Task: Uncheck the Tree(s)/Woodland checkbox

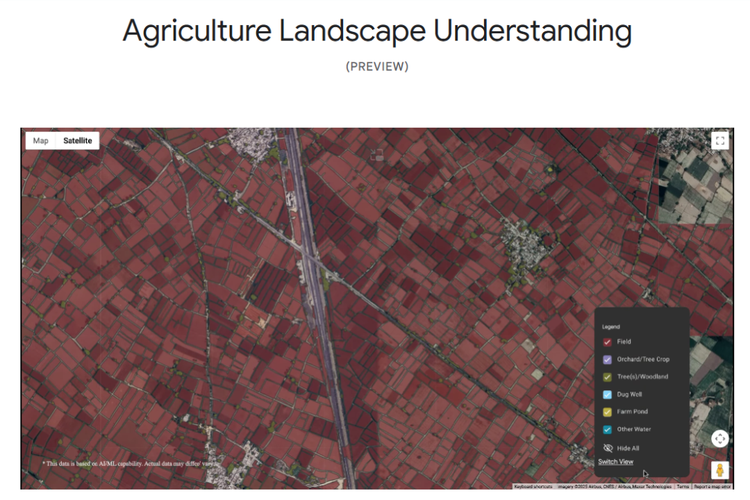Action: (607, 377)
